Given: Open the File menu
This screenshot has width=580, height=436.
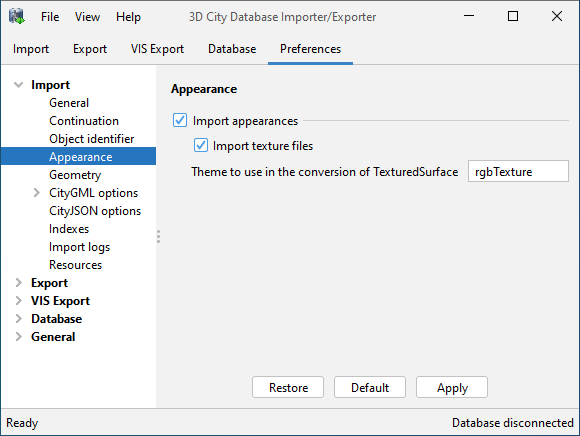Looking at the screenshot, I should click(50, 17).
